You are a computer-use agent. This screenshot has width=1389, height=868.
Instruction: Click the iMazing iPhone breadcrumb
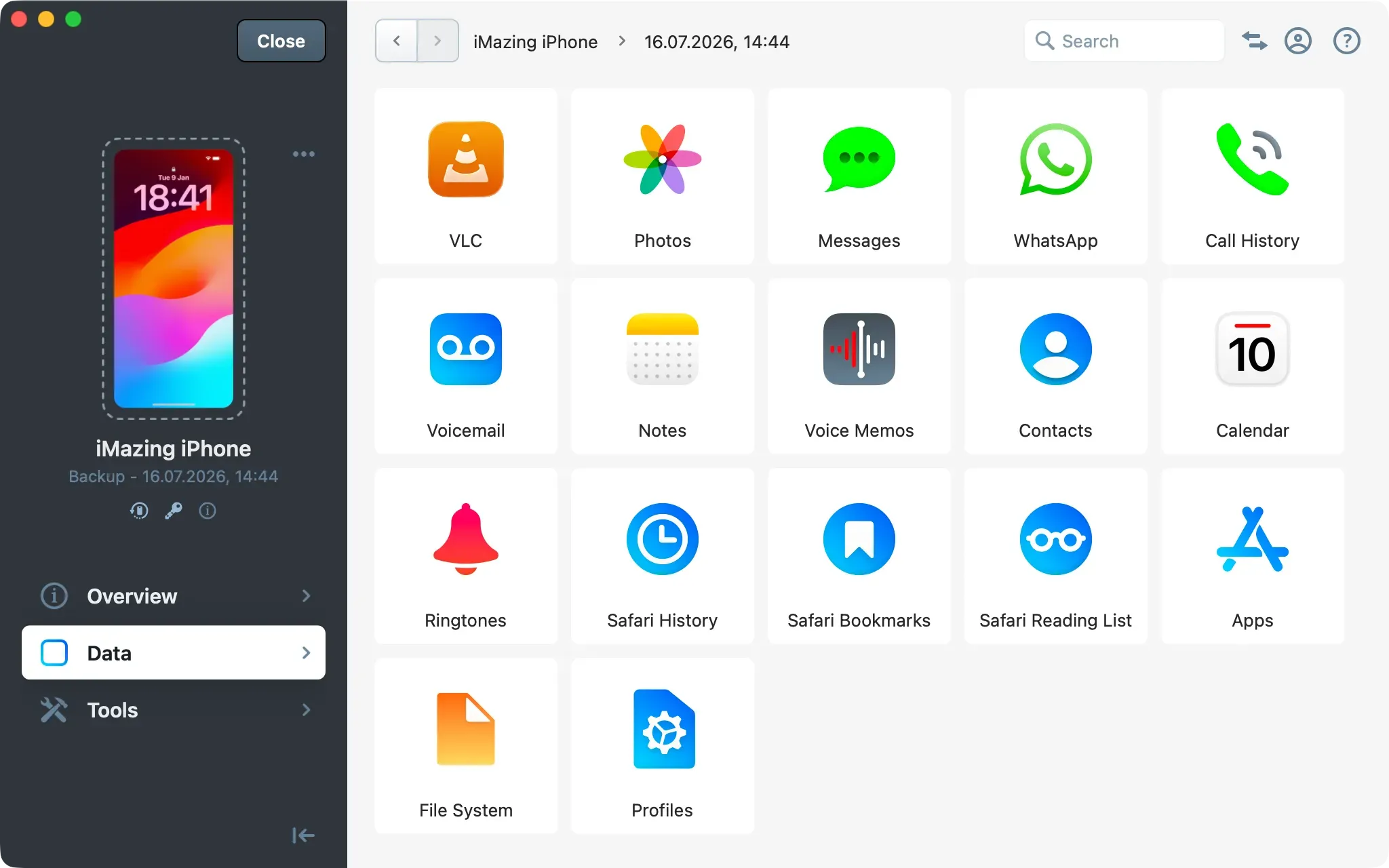pos(535,42)
